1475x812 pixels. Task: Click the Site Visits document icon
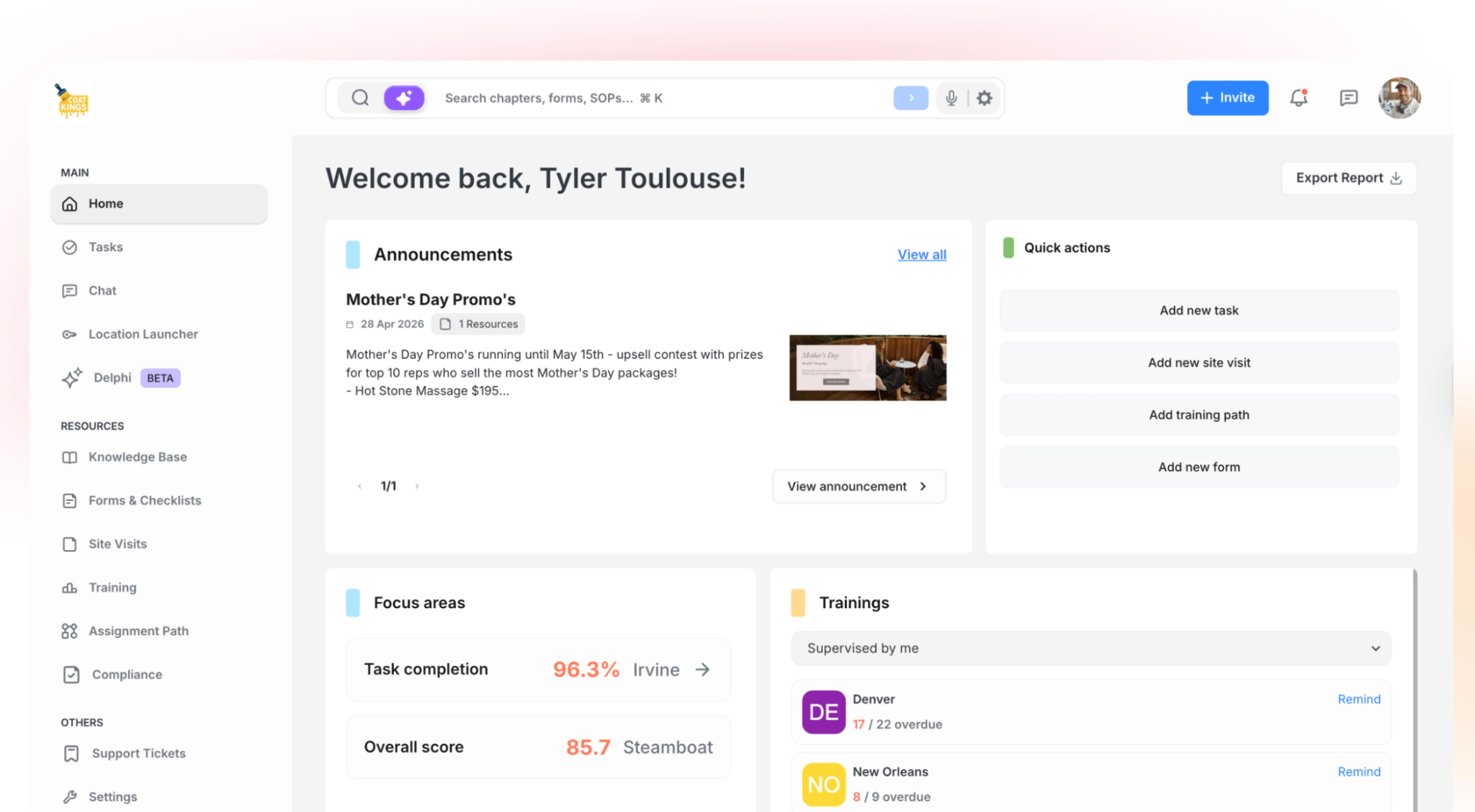pyautogui.click(x=70, y=544)
